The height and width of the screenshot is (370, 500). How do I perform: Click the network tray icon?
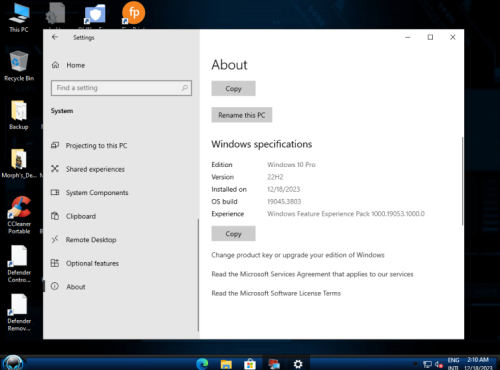click(x=427, y=364)
